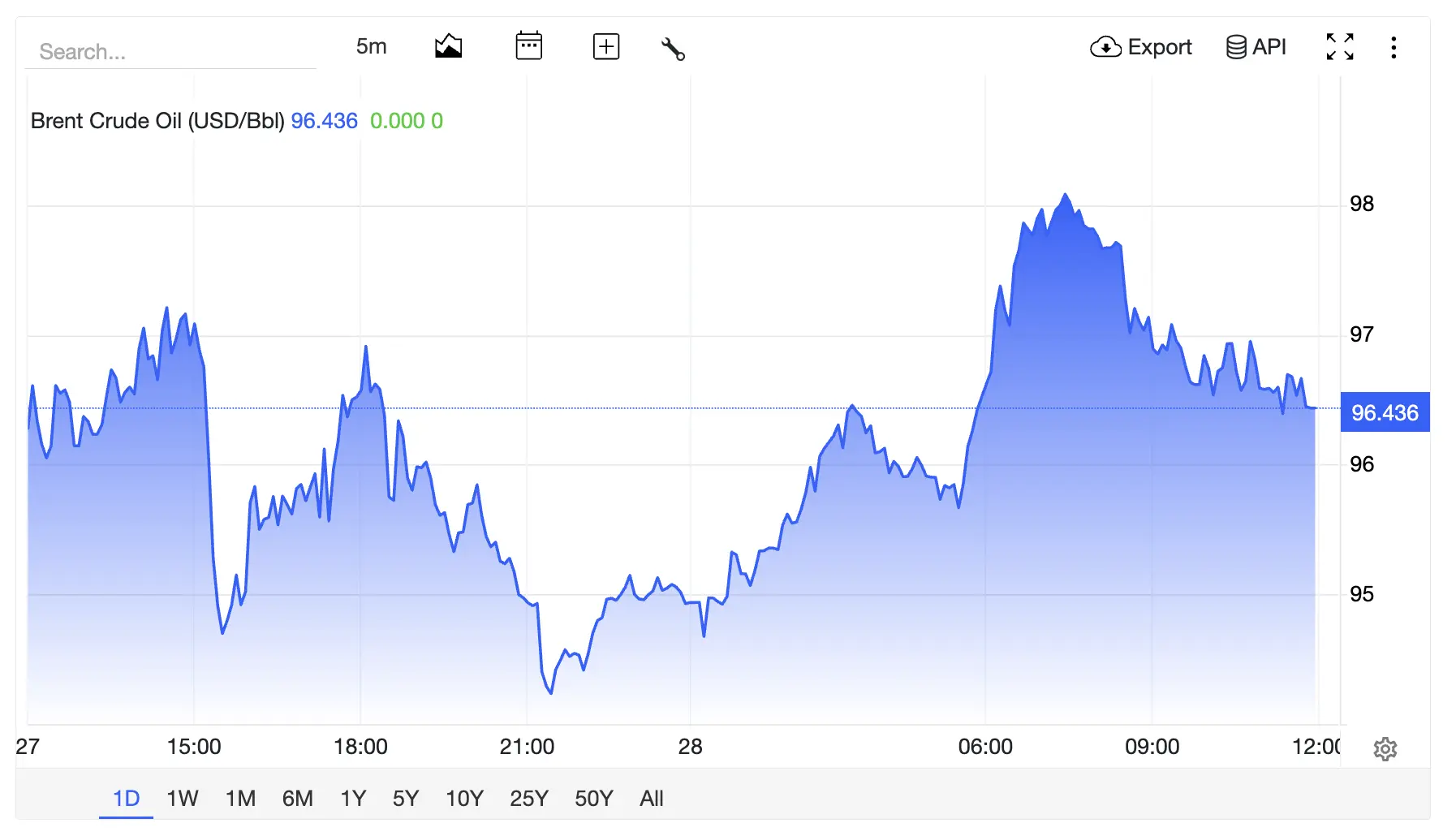The height and width of the screenshot is (836, 1456).
Task: Show the 10Y time range
Action: [464, 799]
